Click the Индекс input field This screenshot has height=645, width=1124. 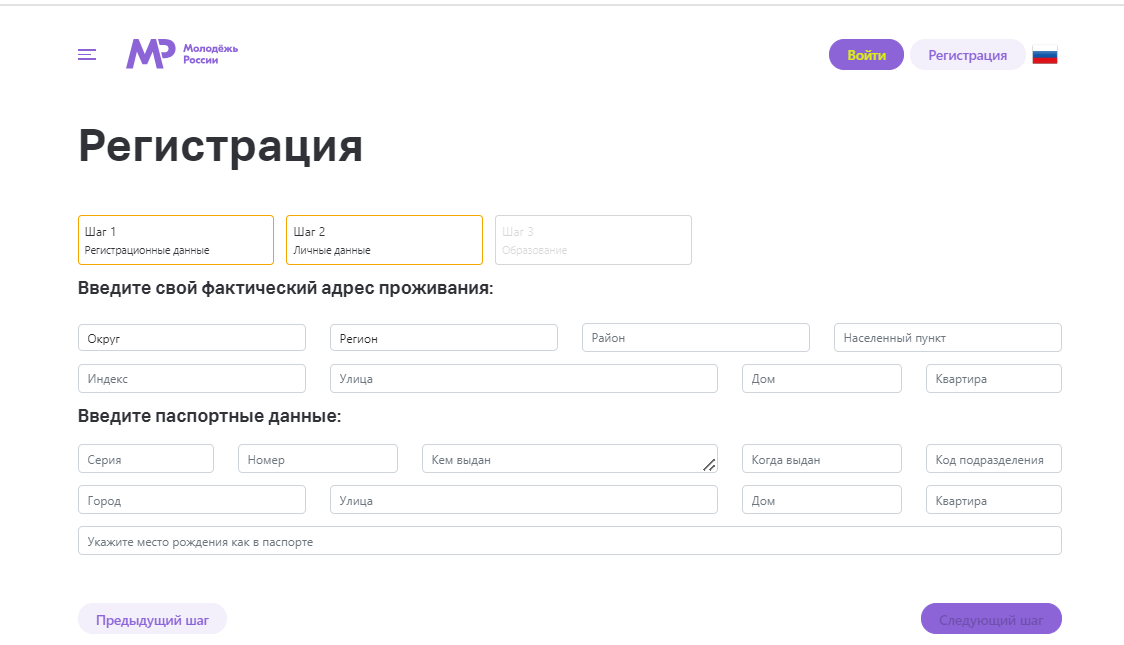(191, 378)
